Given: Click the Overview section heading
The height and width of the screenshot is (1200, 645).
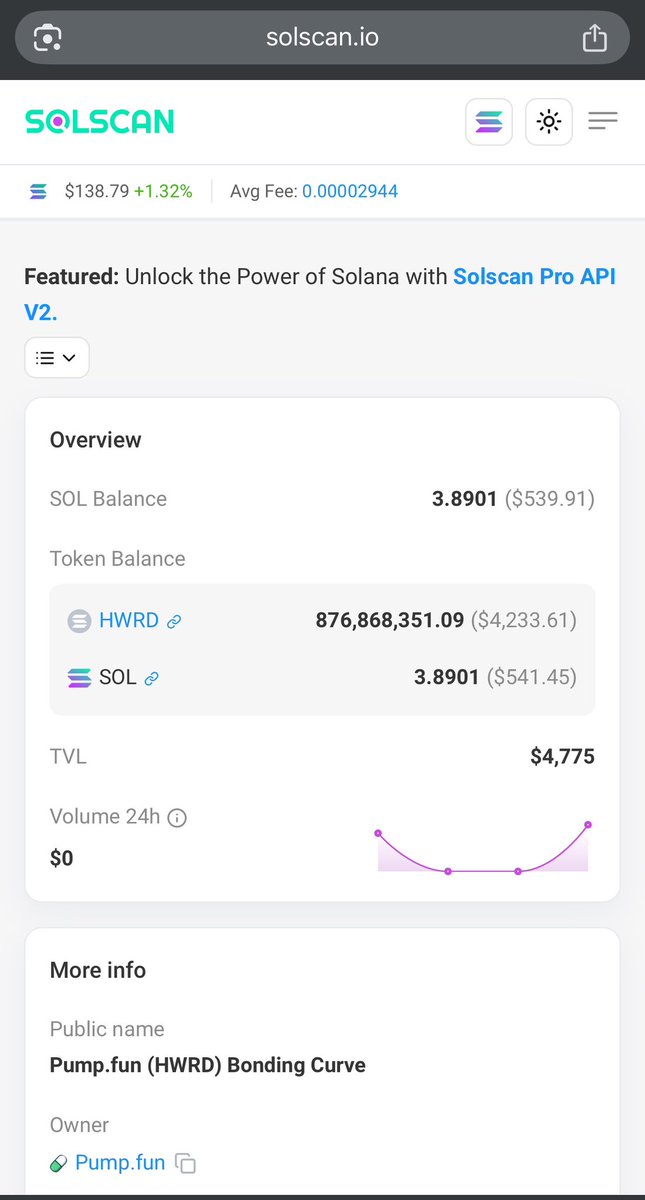Looking at the screenshot, I should click(96, 440).
